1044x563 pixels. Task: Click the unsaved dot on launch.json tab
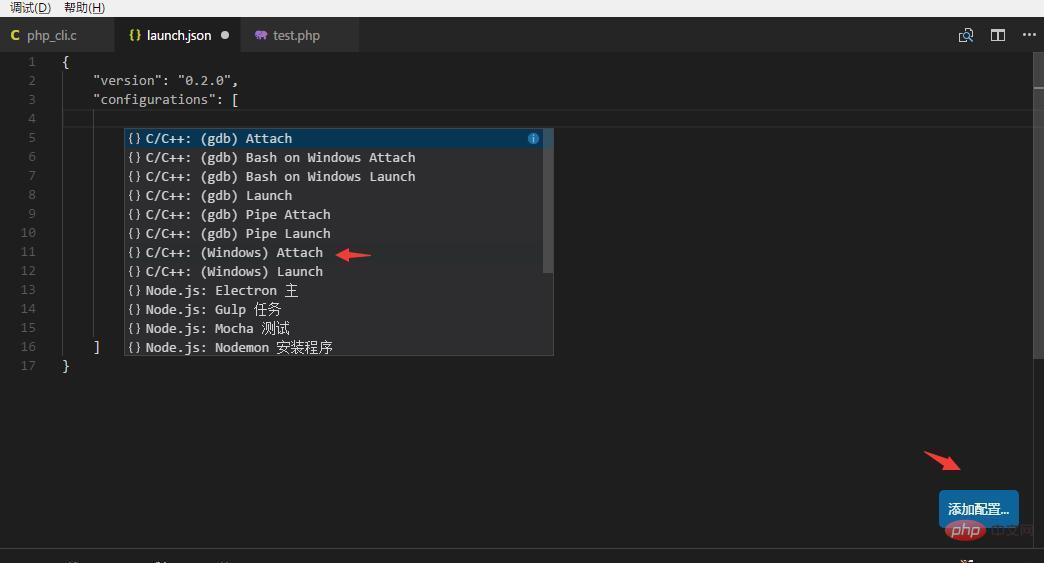(x=225, y=35)
